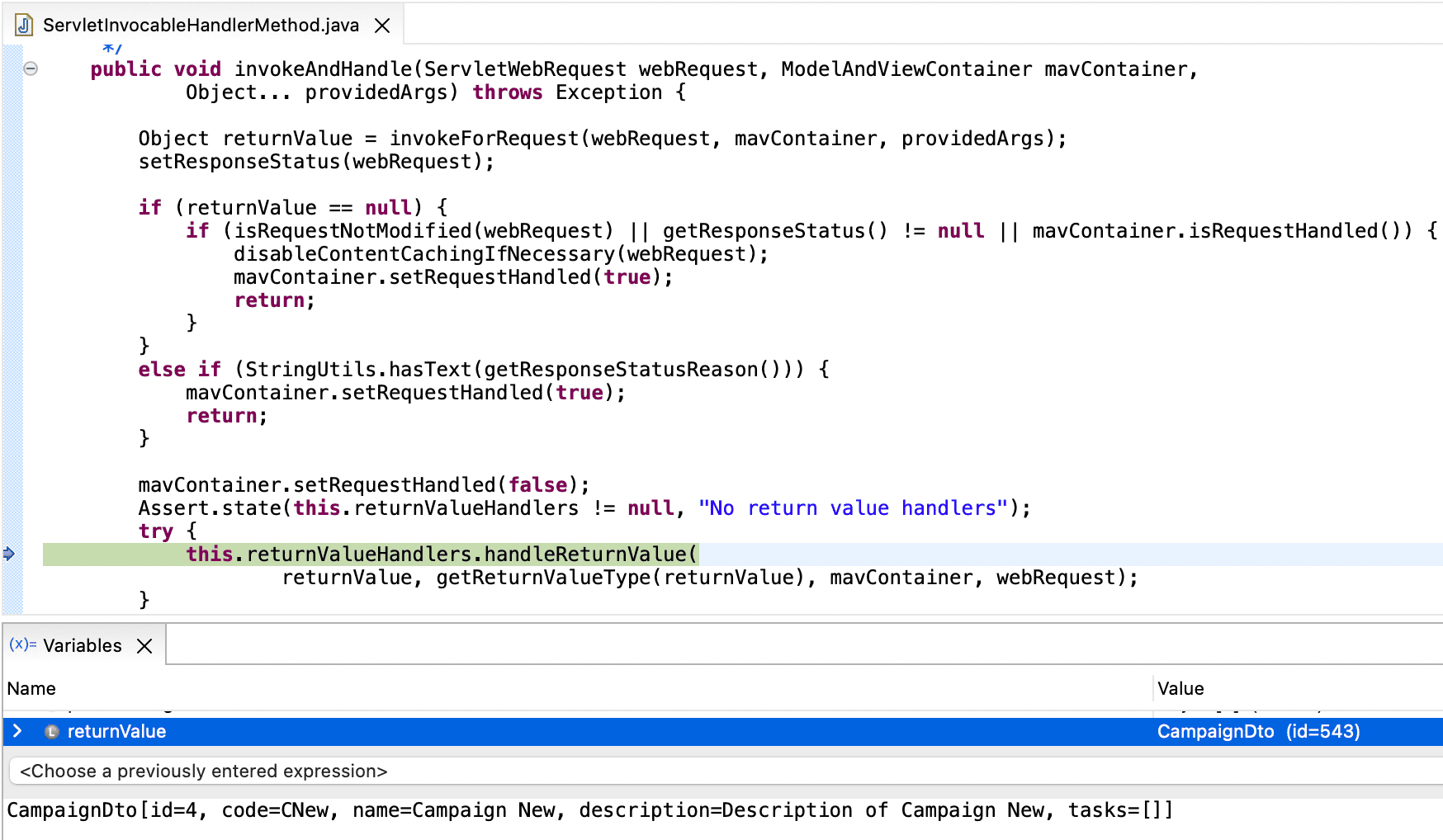Expand the returnValue variable node
Screen dimensions: 1443x840
click(17, 731)
